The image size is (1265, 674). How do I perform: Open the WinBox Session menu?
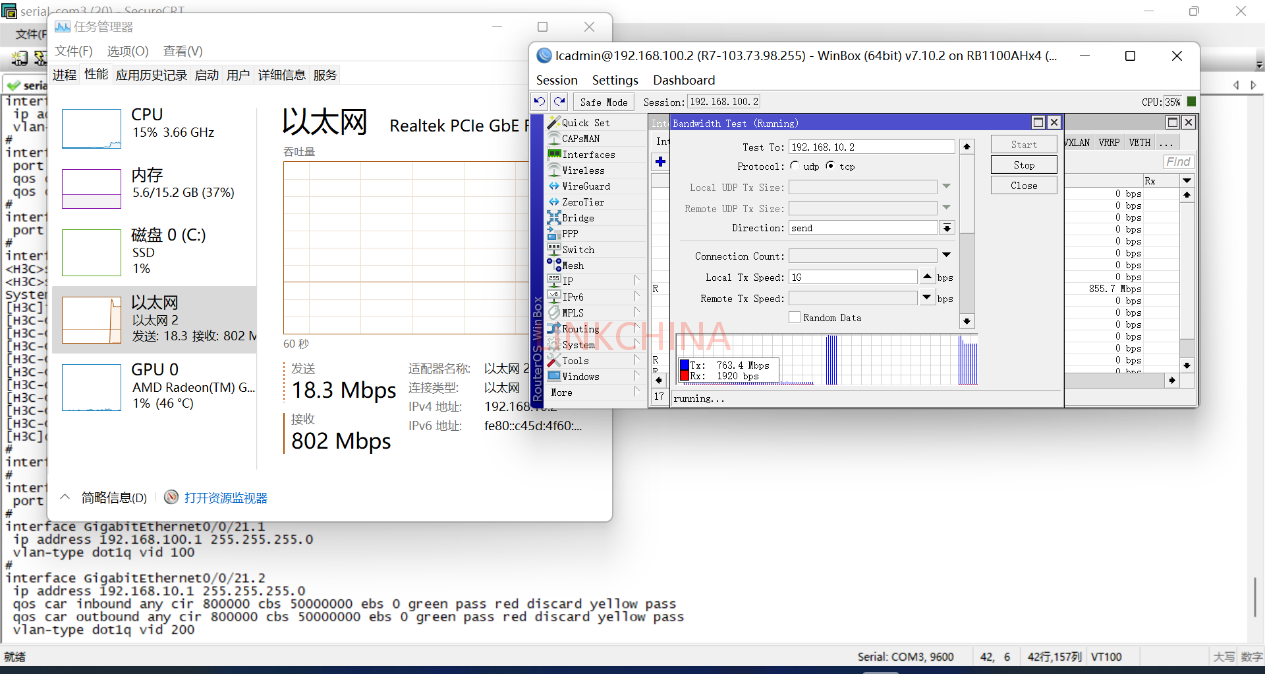tap(557, 80)
